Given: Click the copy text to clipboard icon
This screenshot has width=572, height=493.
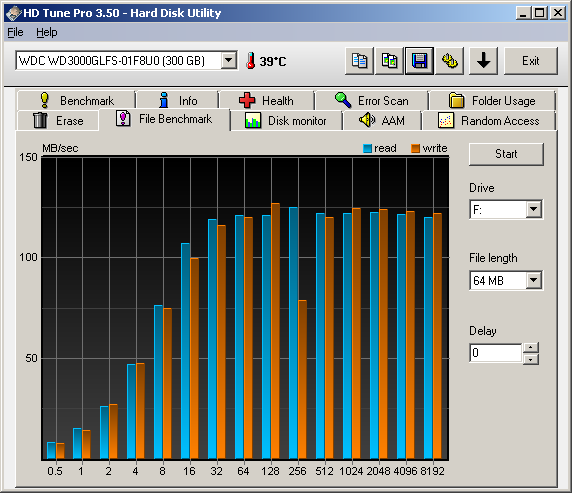Looking at the screenshot, I should point(359,61).
